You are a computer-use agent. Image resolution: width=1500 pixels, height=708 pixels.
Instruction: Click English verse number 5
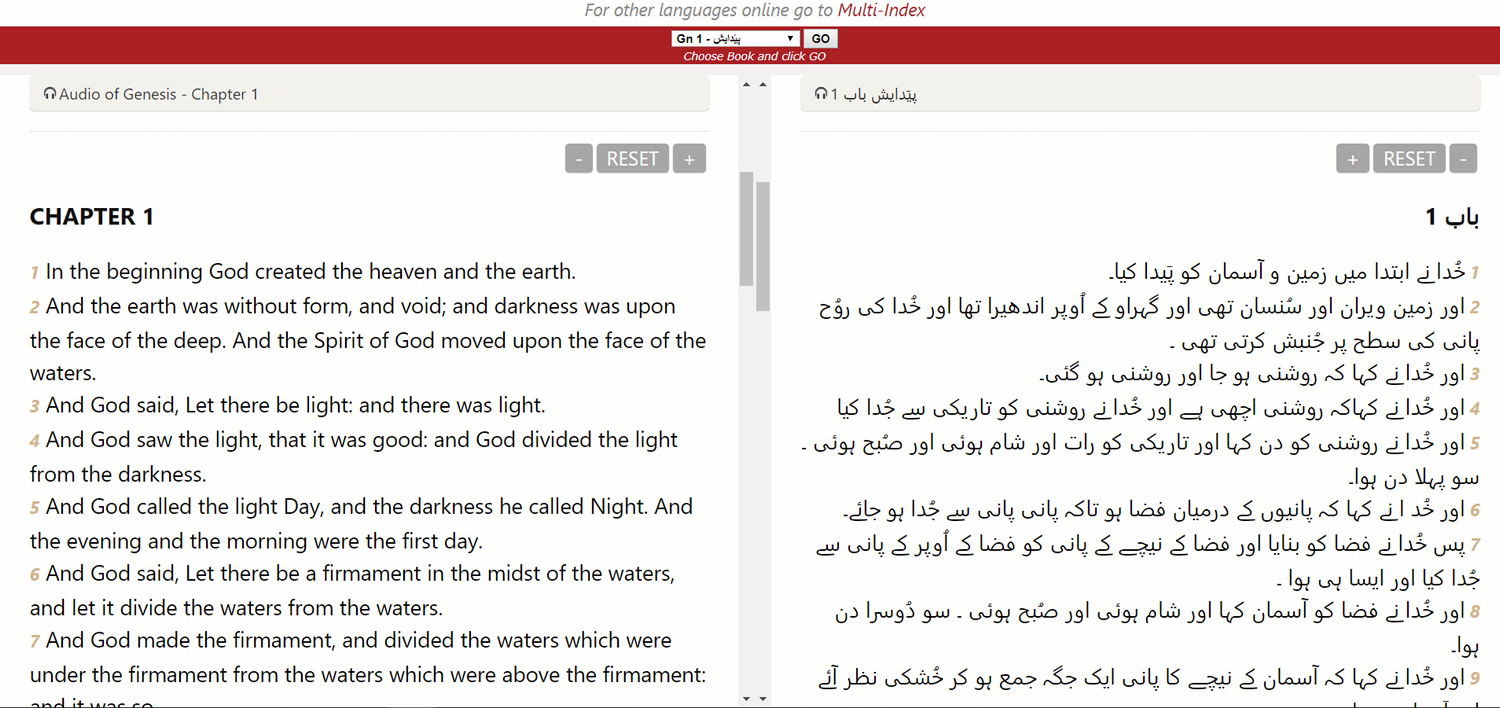[x=34, y=508]
